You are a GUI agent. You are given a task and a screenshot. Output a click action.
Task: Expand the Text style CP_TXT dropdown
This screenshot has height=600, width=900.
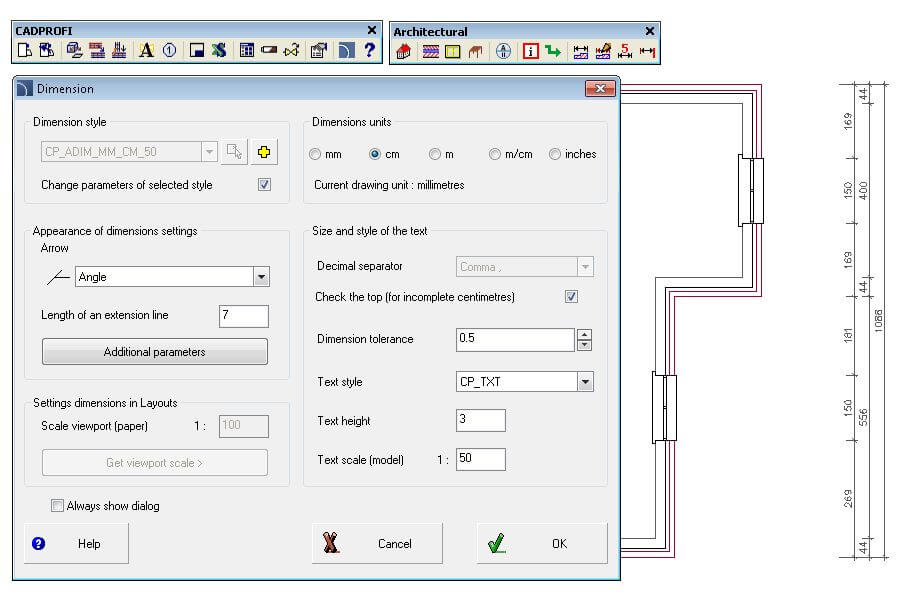click(x=585, y=382)
